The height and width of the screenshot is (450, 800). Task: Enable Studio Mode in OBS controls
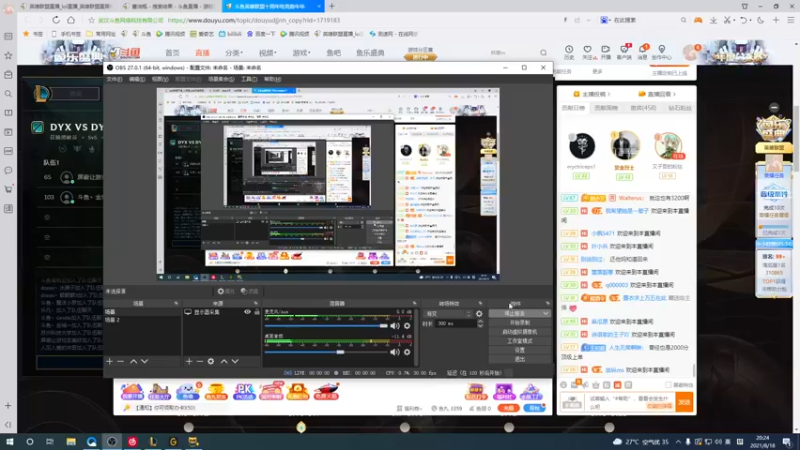519,341
